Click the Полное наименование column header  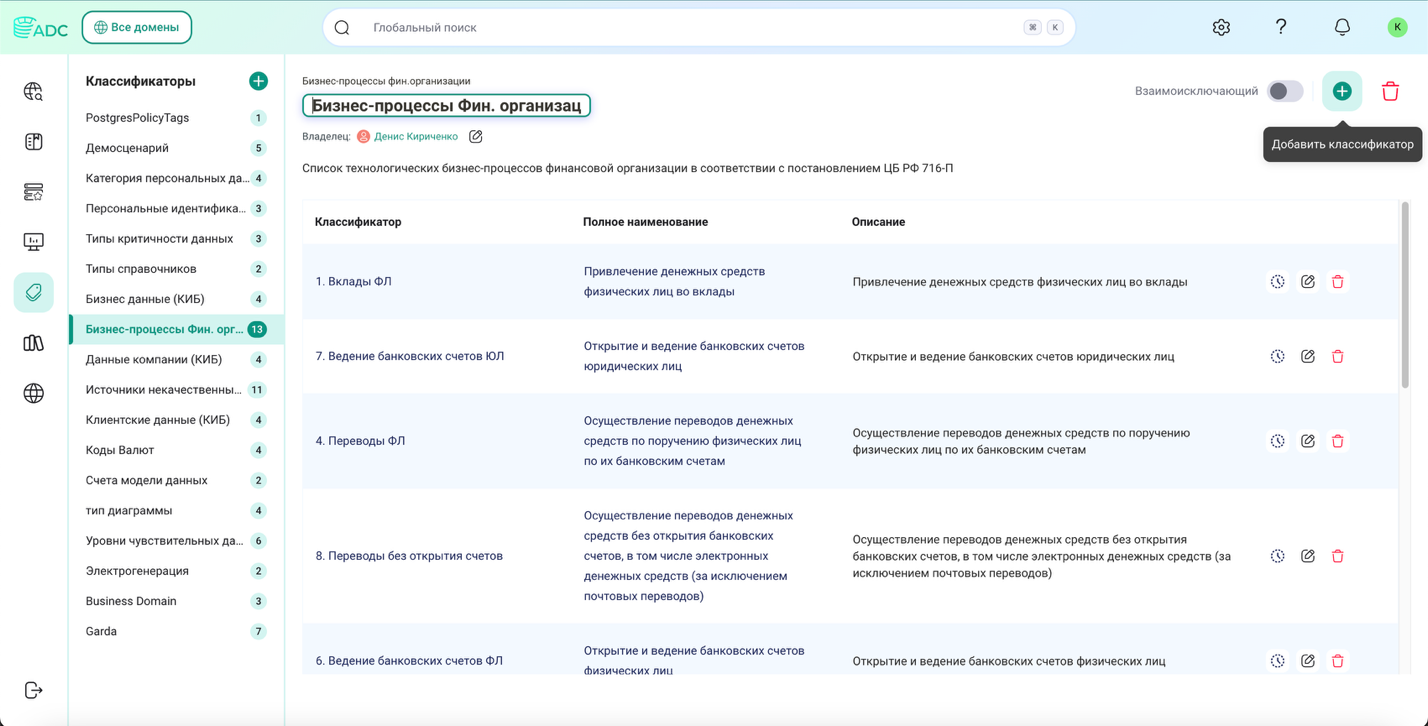(645, 222)
